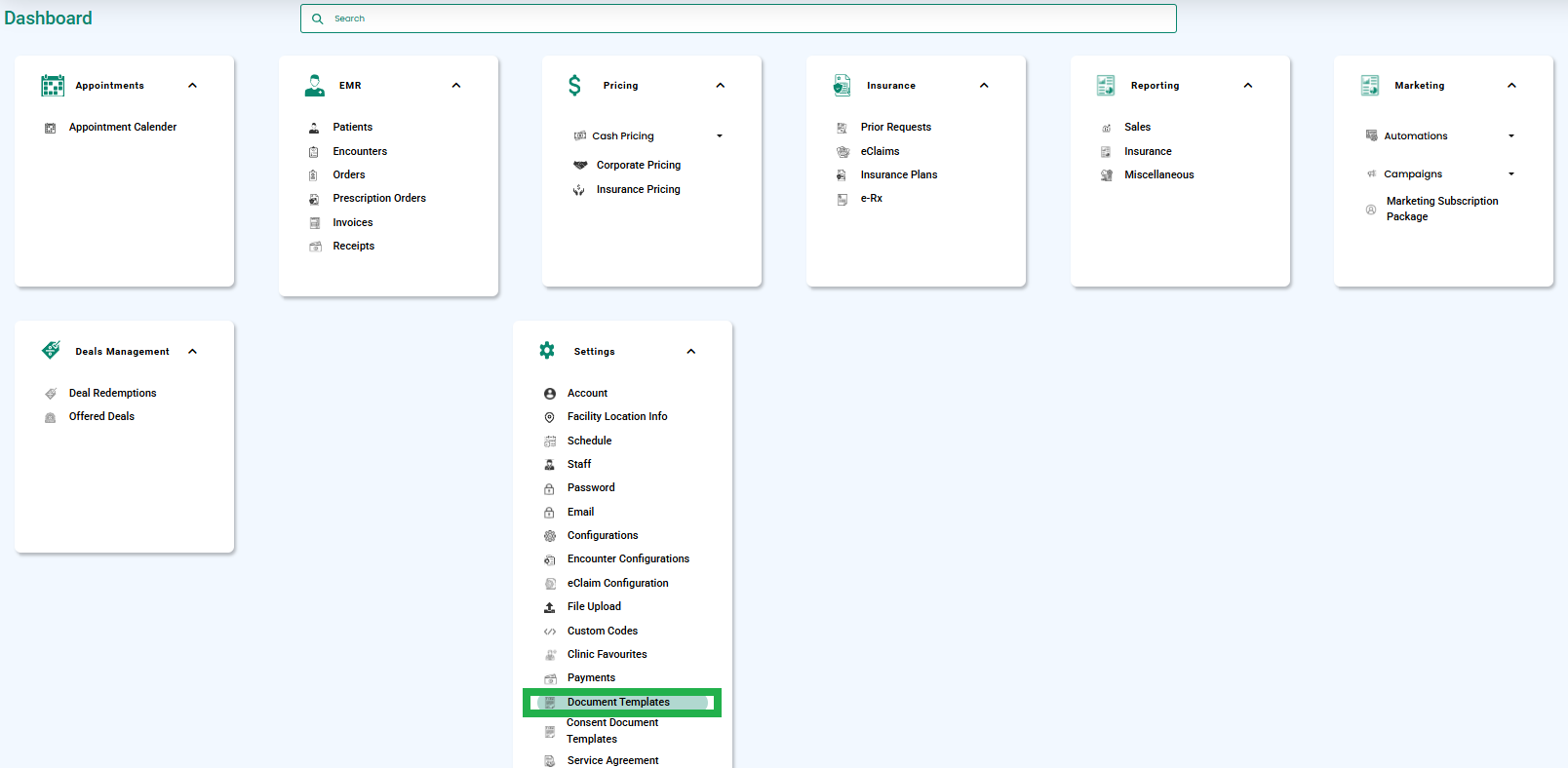Open Staff settings
The width and height of the screenshot is (1568, 768).
coord(579,465)
